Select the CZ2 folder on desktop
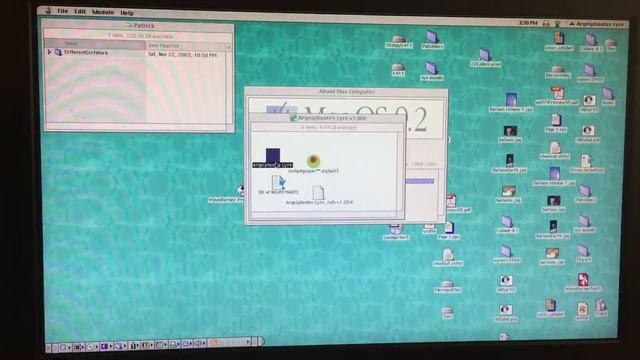Screen dimensions: 640x360 click(485, 58)
